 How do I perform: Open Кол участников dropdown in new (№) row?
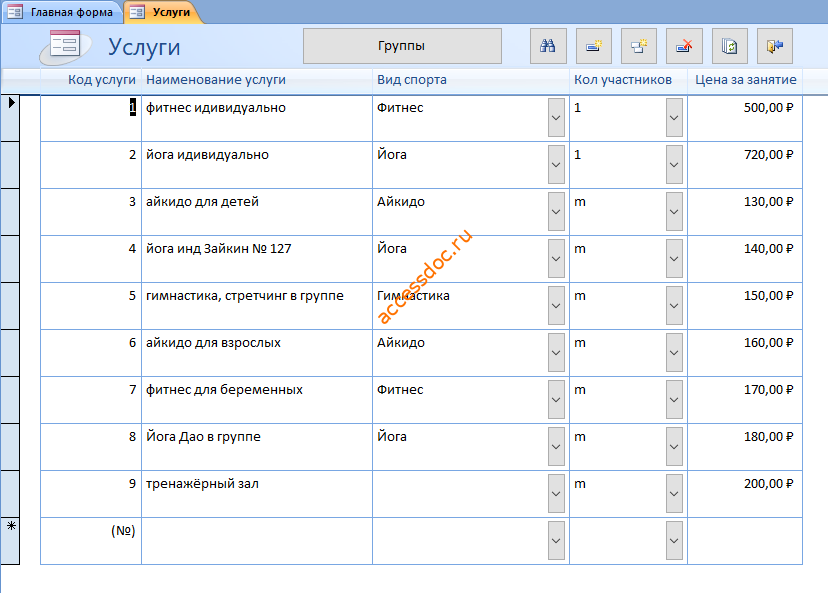674,540
